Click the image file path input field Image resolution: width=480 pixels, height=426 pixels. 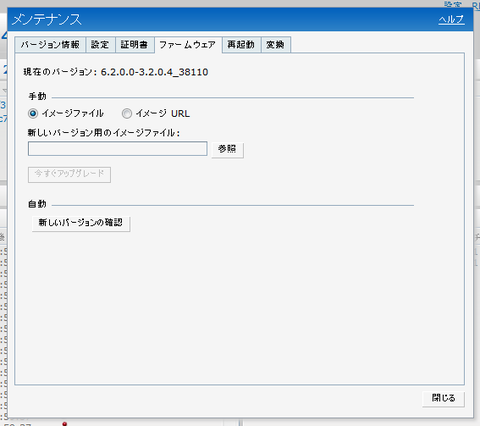[118, 149]
